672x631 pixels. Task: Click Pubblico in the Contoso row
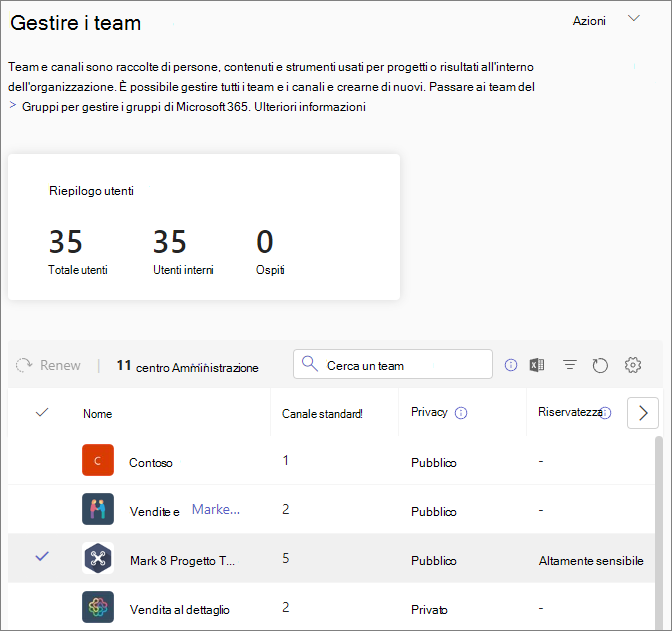pyautogui.click(x=434, y=463)
